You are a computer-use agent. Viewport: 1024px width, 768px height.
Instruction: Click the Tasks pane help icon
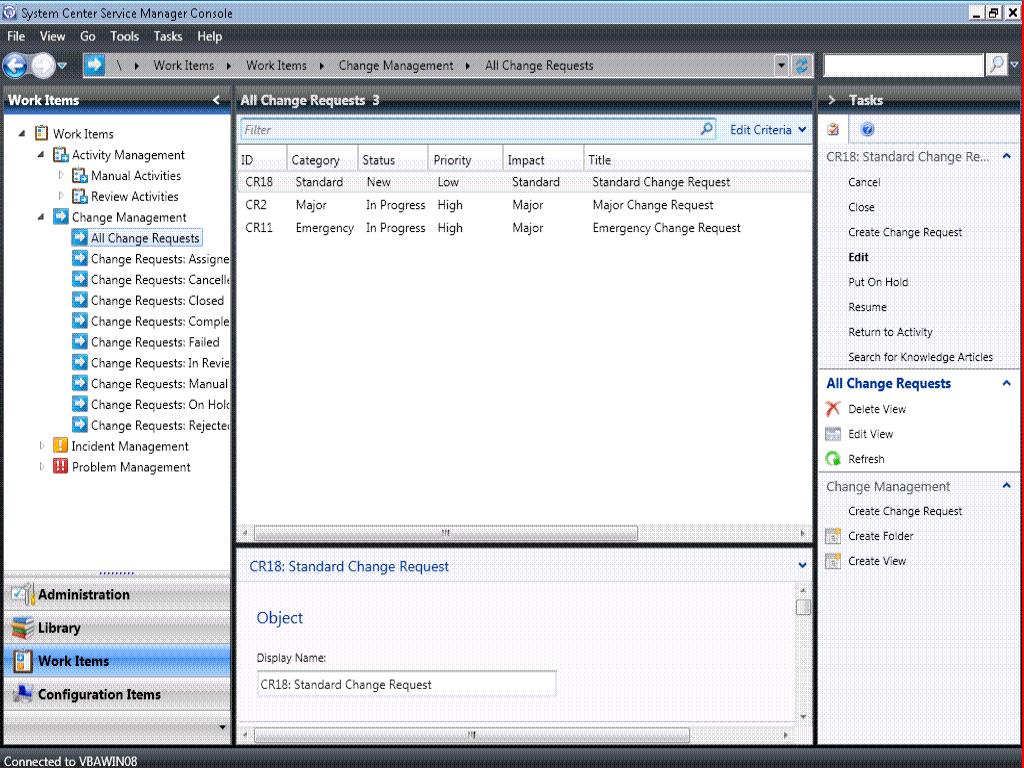coord(867,129)
